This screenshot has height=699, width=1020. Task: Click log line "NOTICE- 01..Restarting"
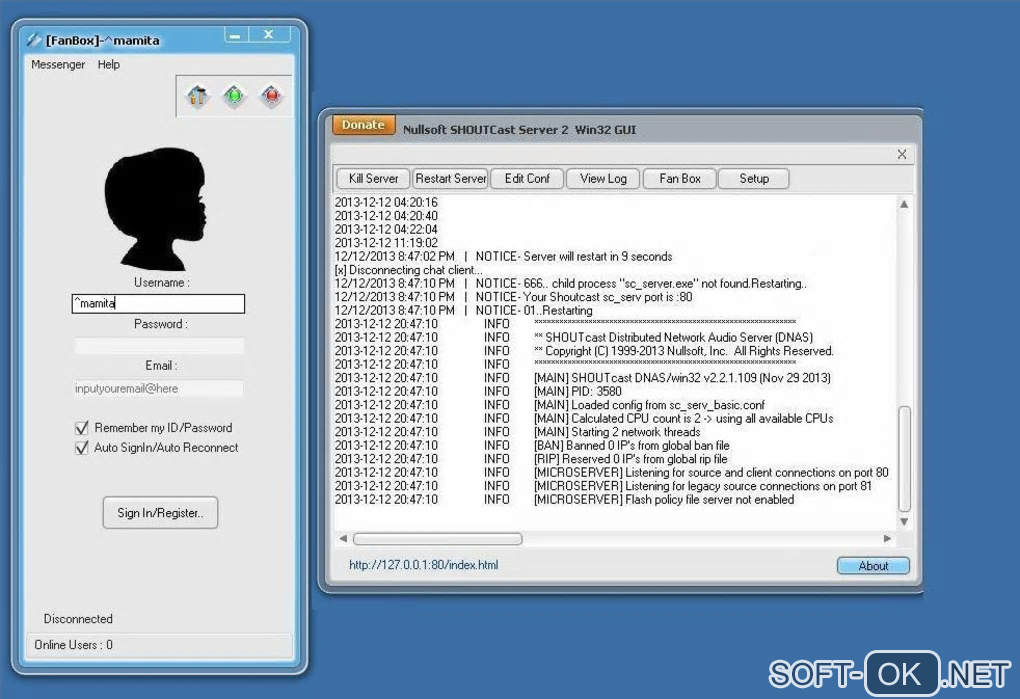point(534,311)
